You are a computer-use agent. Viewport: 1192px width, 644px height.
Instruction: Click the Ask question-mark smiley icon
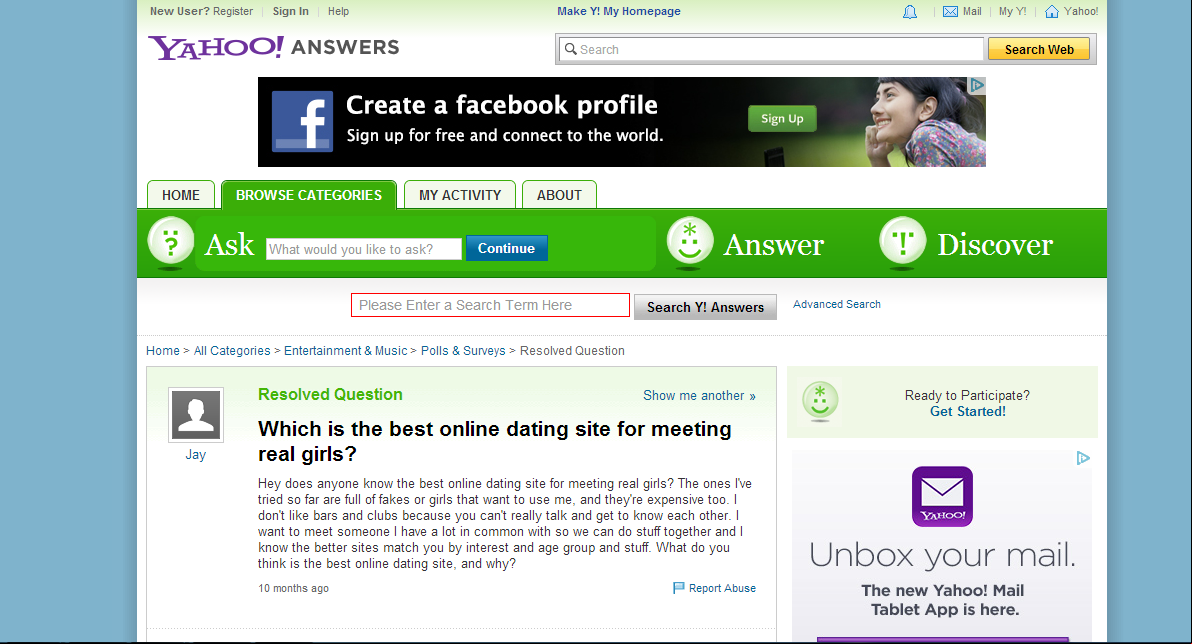pos(170,243)
